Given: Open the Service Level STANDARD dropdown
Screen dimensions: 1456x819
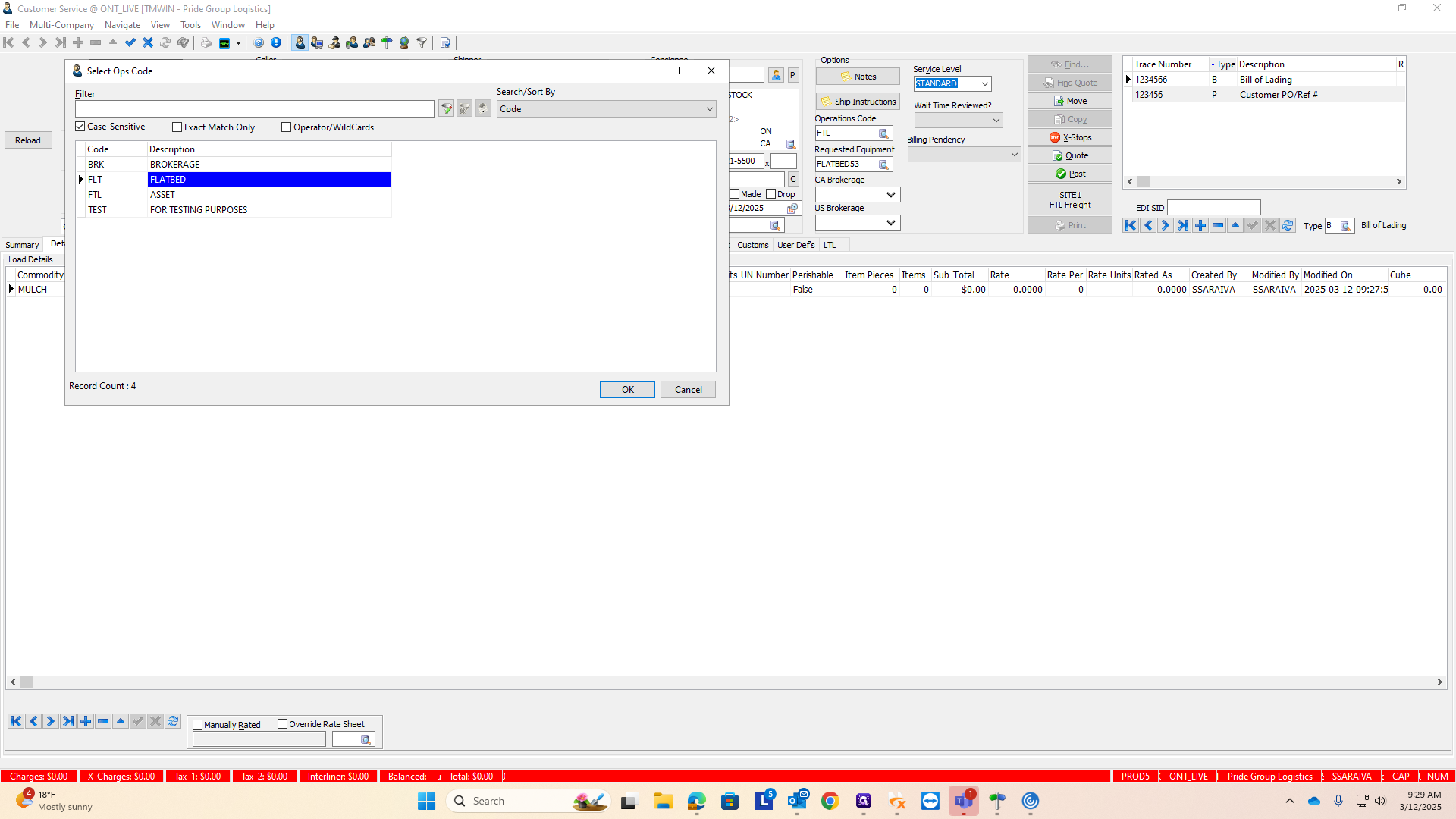Looking at the screenshot, I should [984, 84].
